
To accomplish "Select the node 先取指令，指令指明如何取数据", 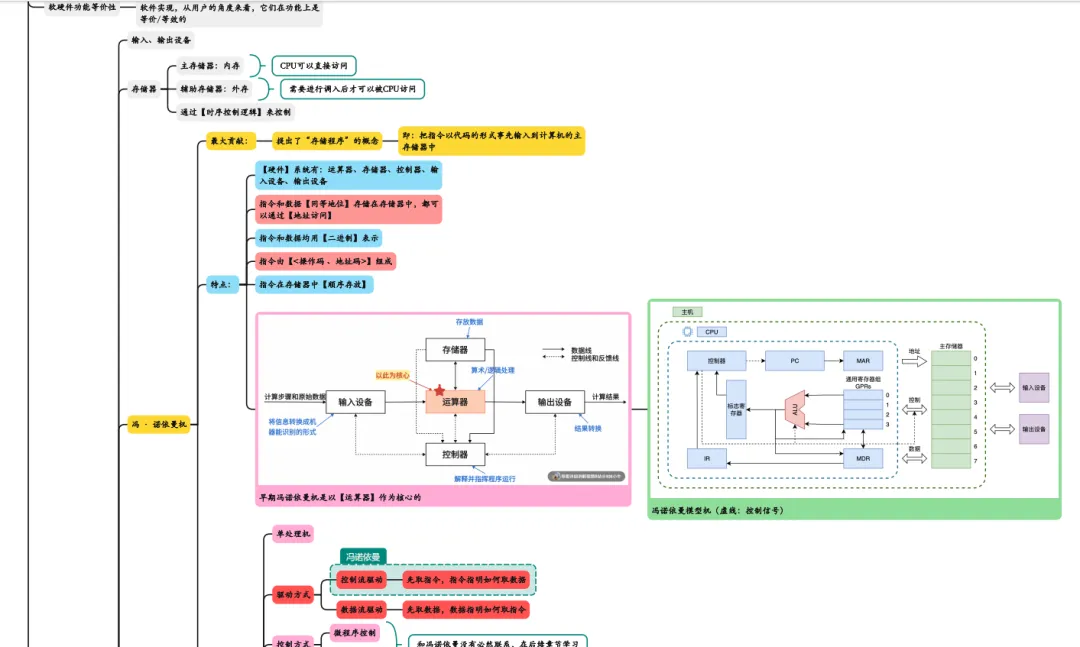I will click(466, 579).
